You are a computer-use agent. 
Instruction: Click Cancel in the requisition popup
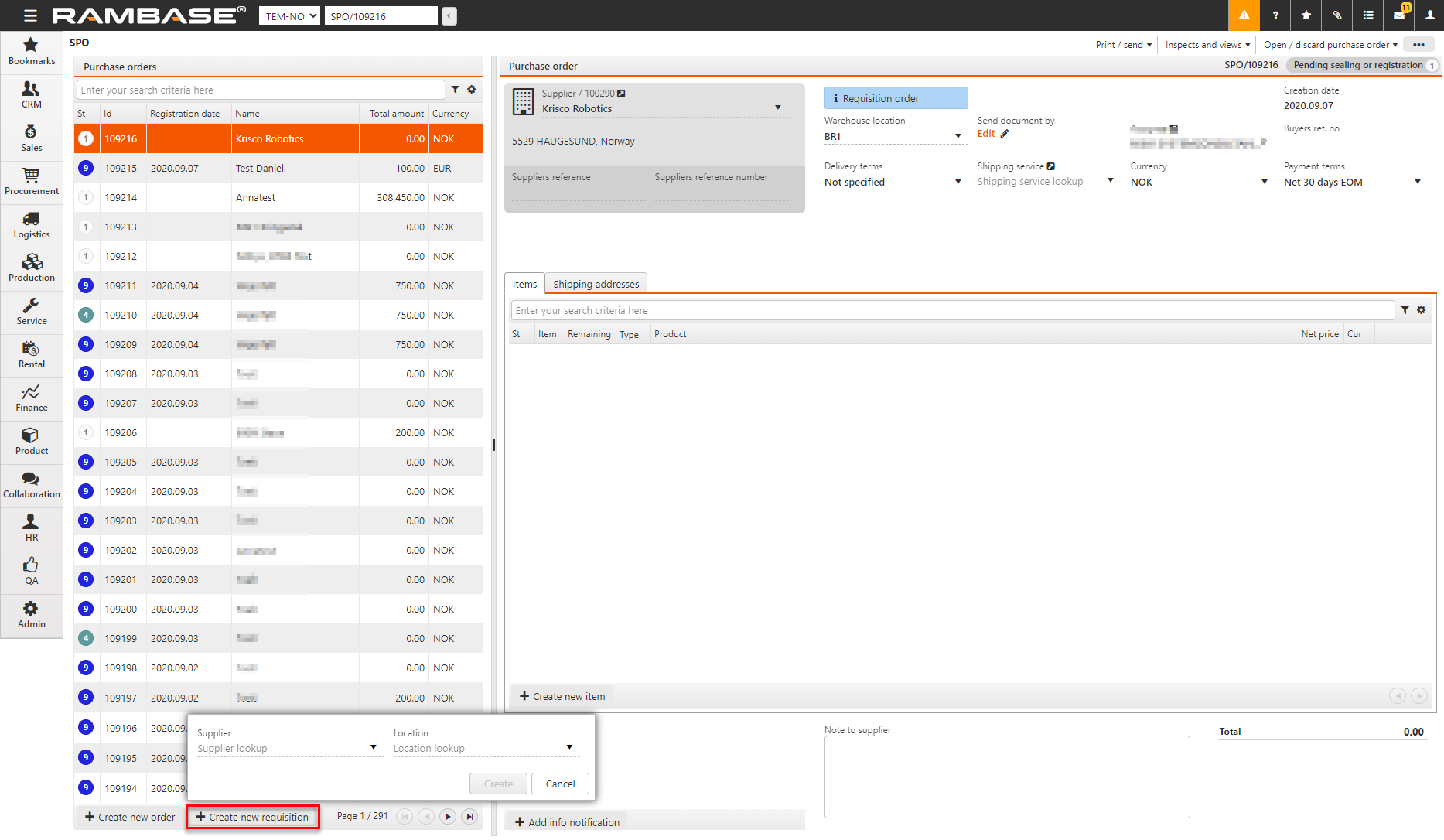point(560,784)
